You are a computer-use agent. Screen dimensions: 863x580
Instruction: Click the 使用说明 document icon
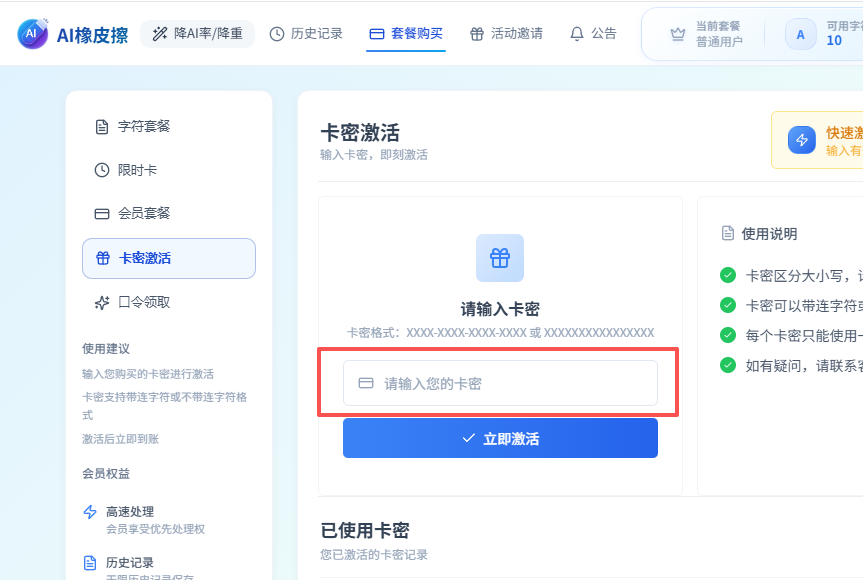(x=728, y=233)
